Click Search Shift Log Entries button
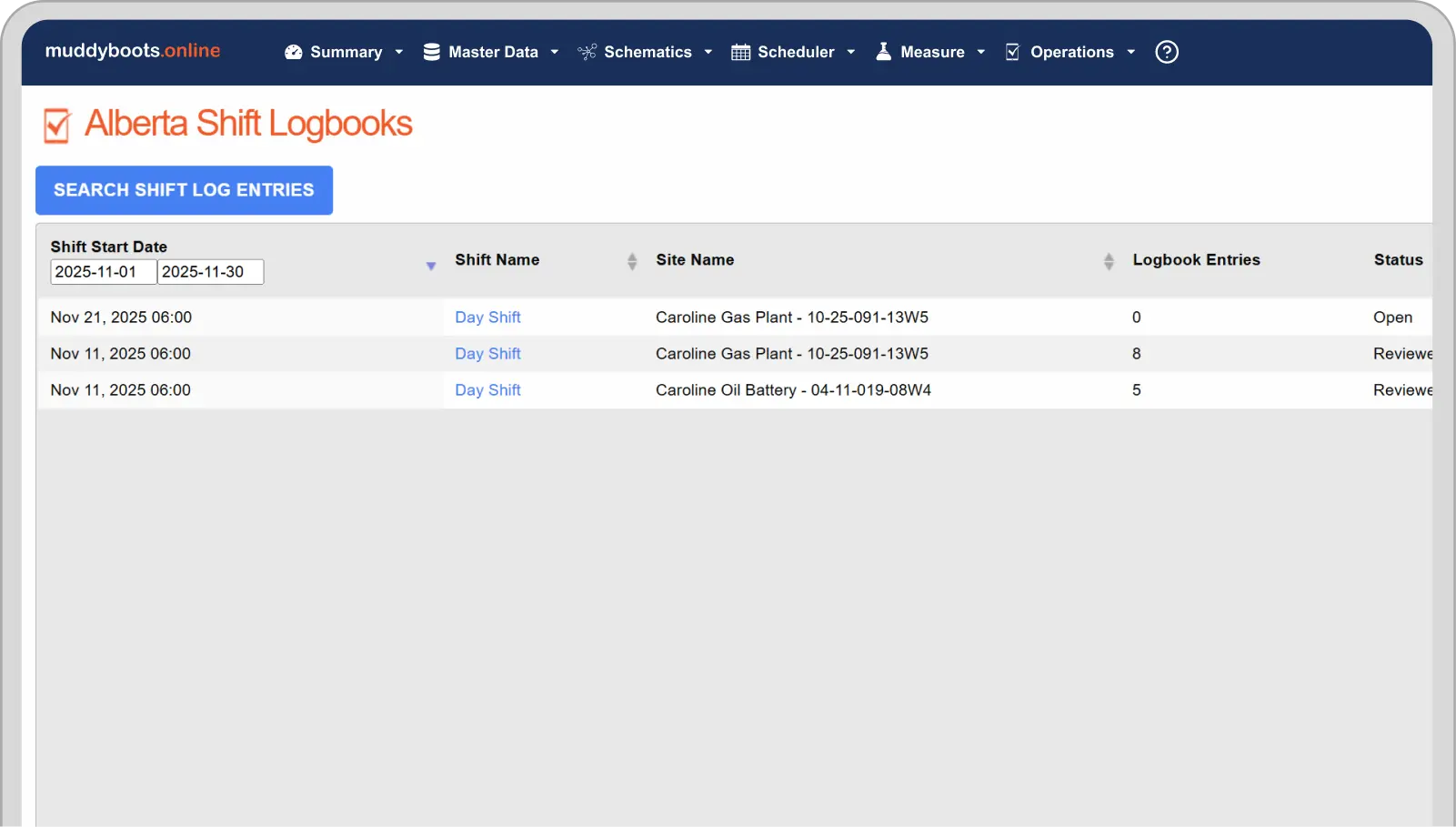1456x827 pixels. click(x=184, y=190)
